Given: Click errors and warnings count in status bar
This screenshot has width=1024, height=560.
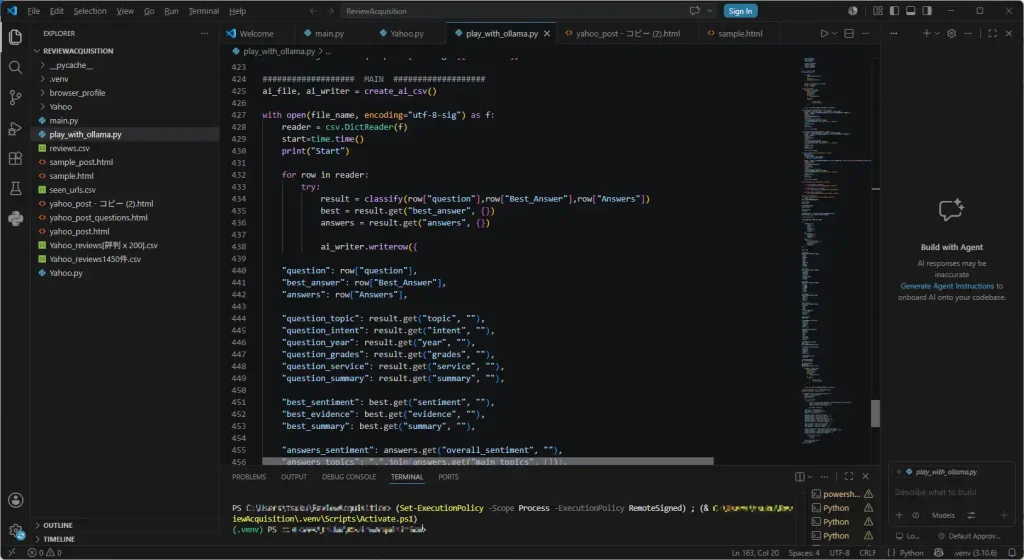Looking at the screenshot, I should [45, 553].
